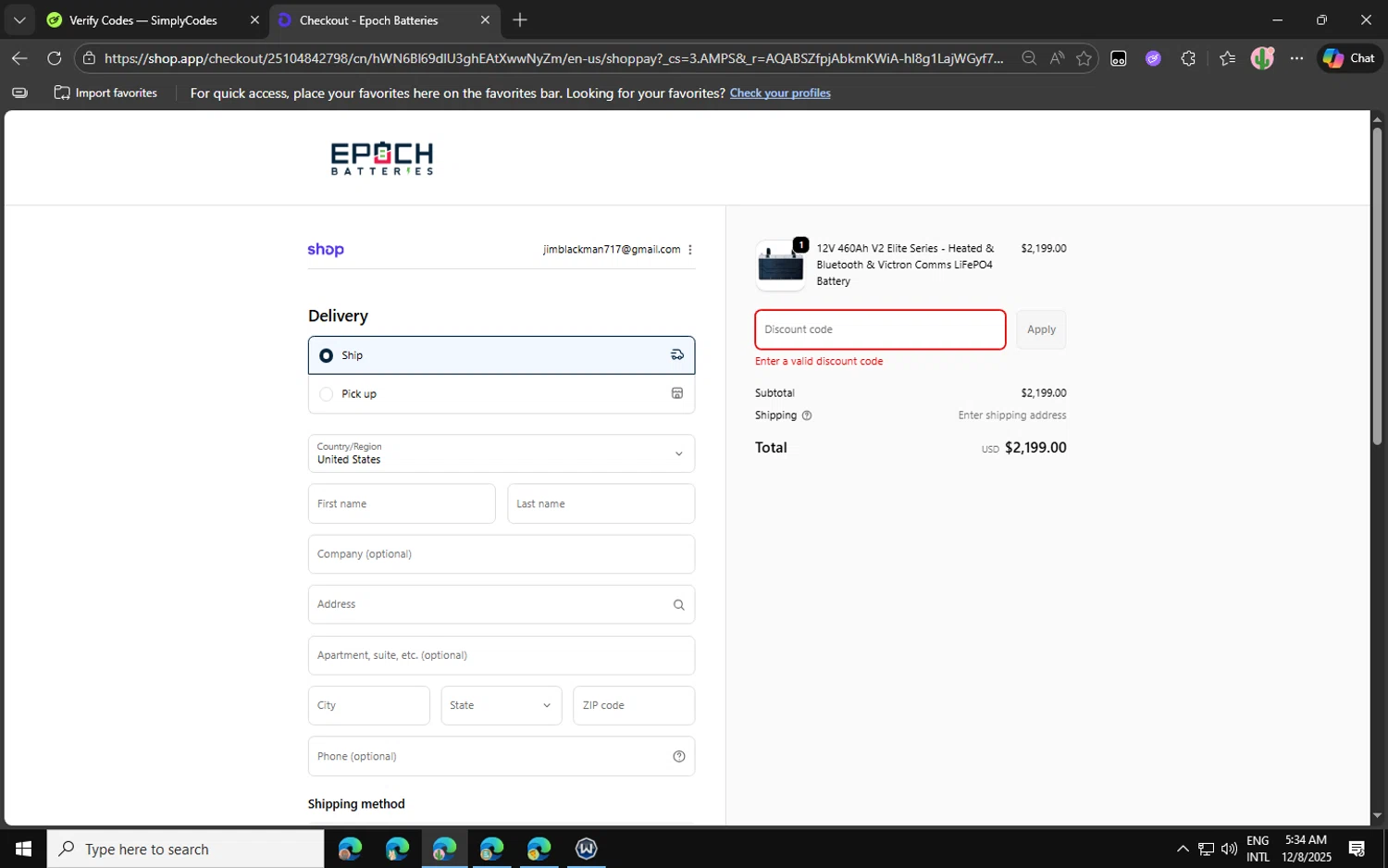Click the Shop logo
1388x868 pixels.
point(326,249)
